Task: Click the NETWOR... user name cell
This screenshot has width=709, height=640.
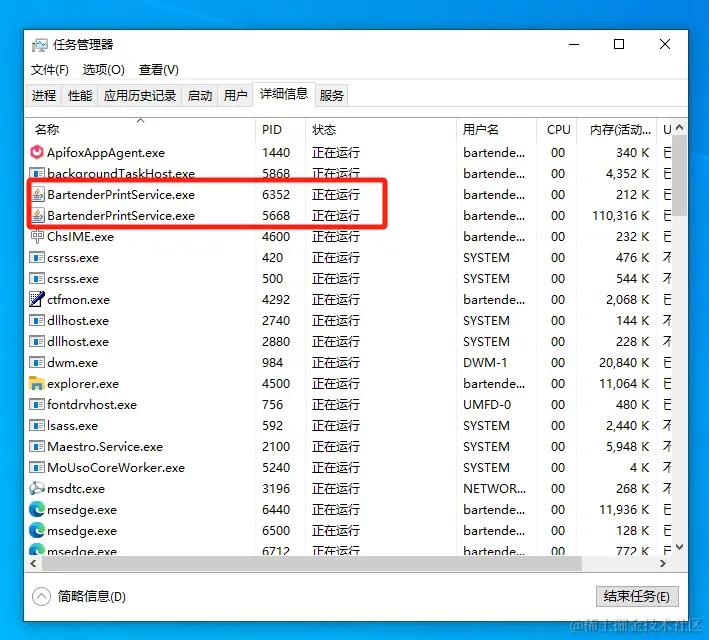Action: [x=495, y=489]
